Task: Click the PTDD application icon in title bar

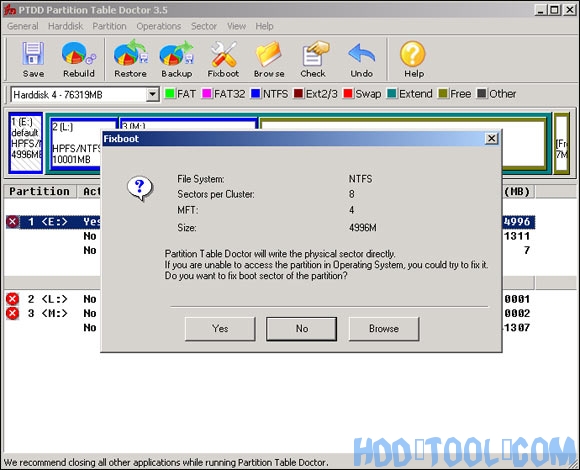Action: click(9, 10)
